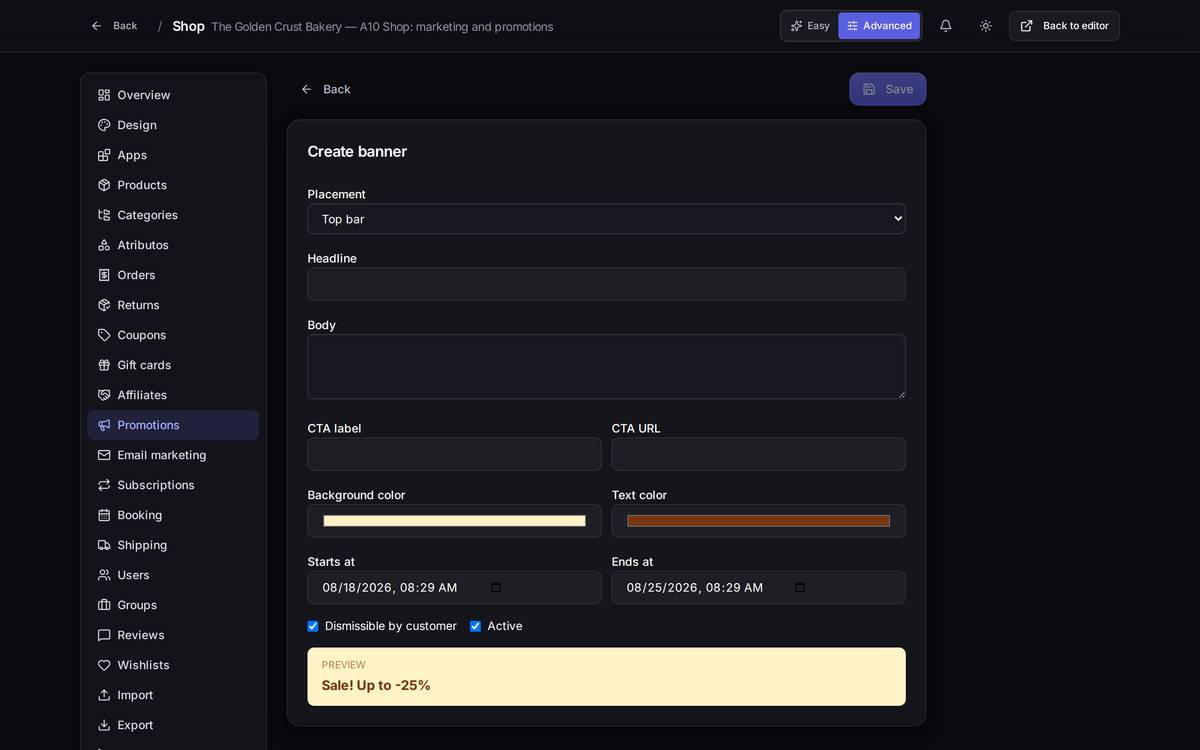Click the Gift cards icon
Image resolution: width=1200 pixels, height=750 pixels.
[x=104, y=365]
